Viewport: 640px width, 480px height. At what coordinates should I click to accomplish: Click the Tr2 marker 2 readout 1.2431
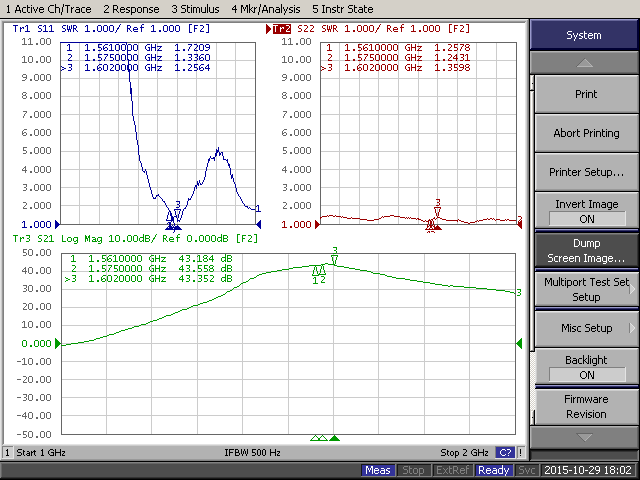pyautogui.click(x=452, y=58)
